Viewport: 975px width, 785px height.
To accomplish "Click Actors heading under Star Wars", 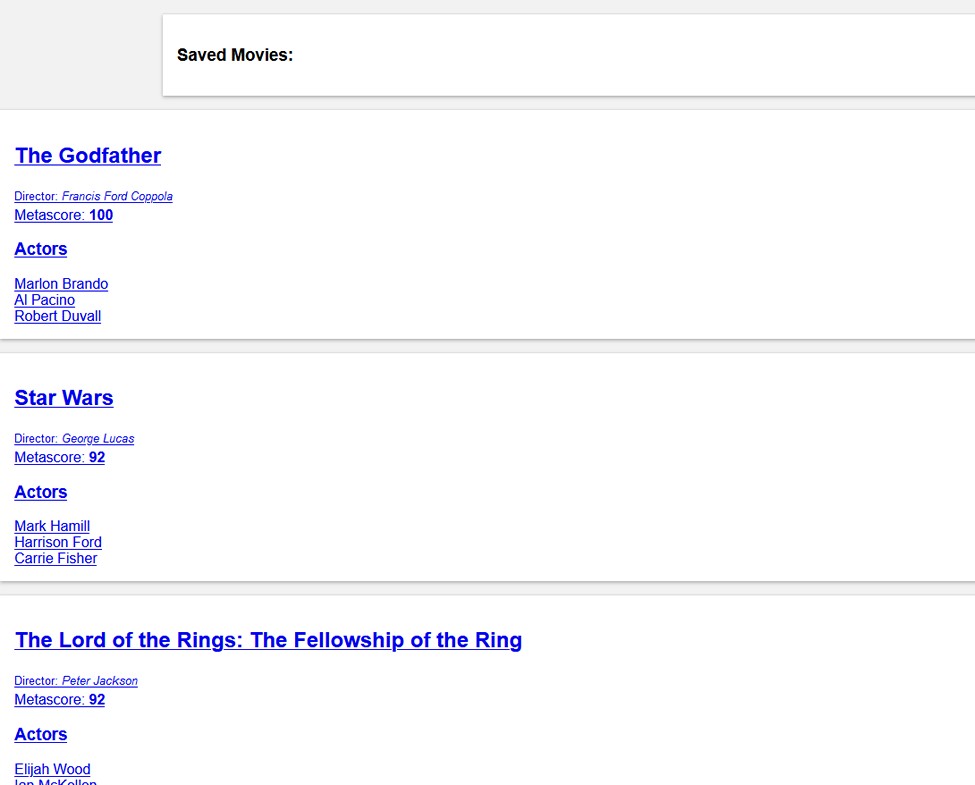I will (x=41, y=492).
